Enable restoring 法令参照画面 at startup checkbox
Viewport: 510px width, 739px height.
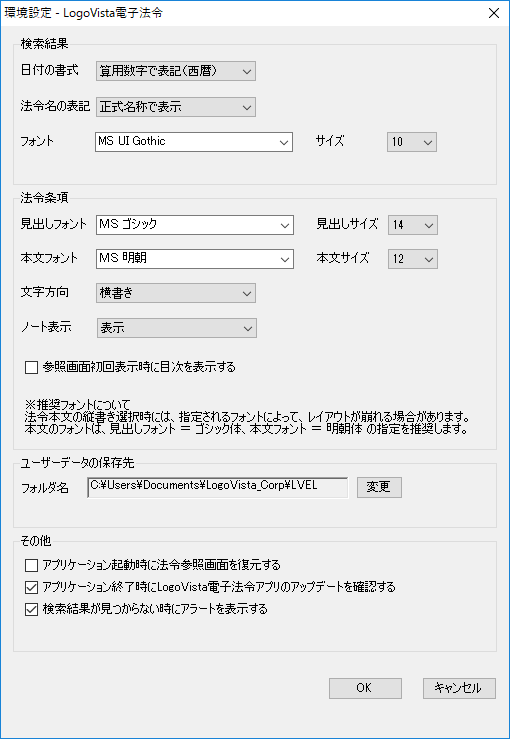31,565
